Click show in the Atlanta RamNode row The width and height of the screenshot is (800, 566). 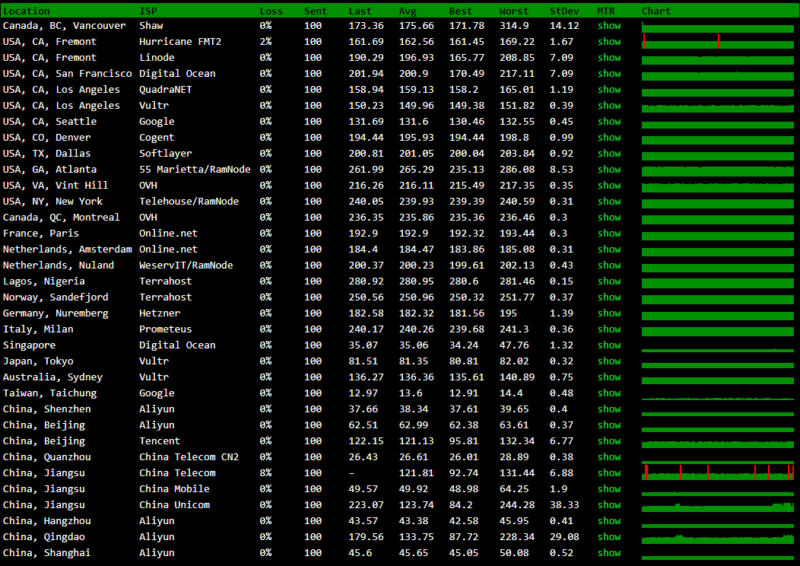(x=609, y=170)
